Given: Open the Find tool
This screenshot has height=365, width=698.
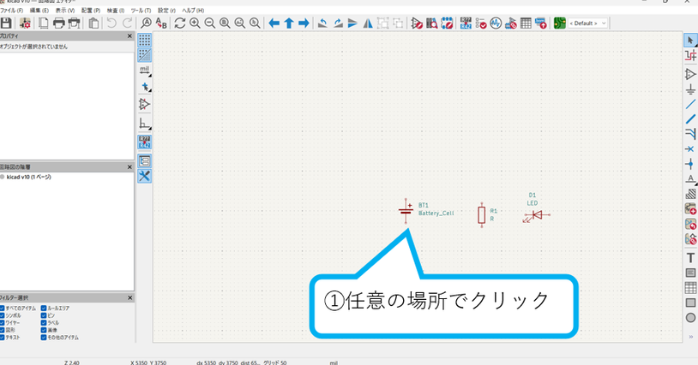Looking at the screenshot, I should pos(146,23).
